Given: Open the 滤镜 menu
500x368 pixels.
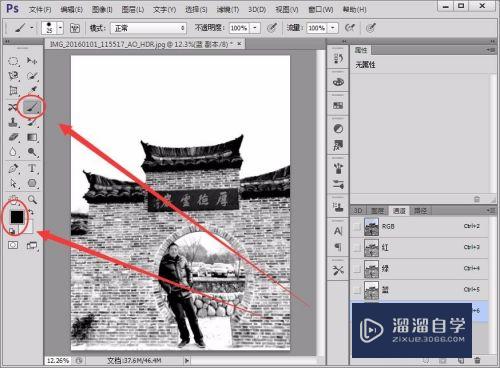Looking at the screenshot, I should [228, 10].
